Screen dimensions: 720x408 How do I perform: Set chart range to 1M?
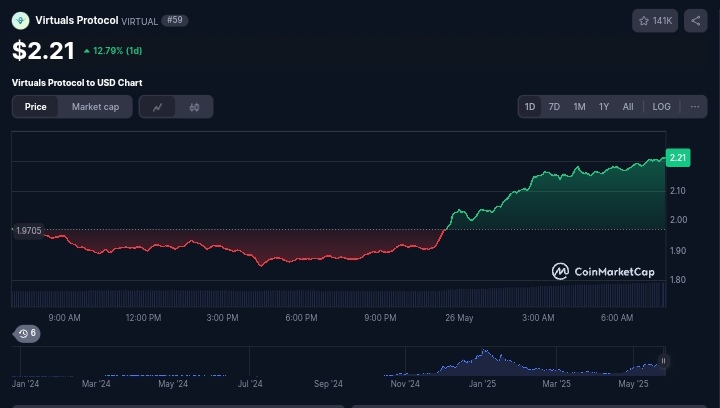(x=579, y=106)
